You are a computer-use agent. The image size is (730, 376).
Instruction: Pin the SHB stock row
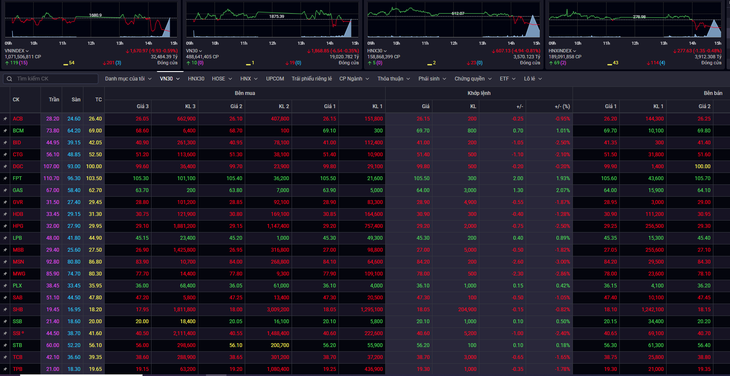(5, 310)
